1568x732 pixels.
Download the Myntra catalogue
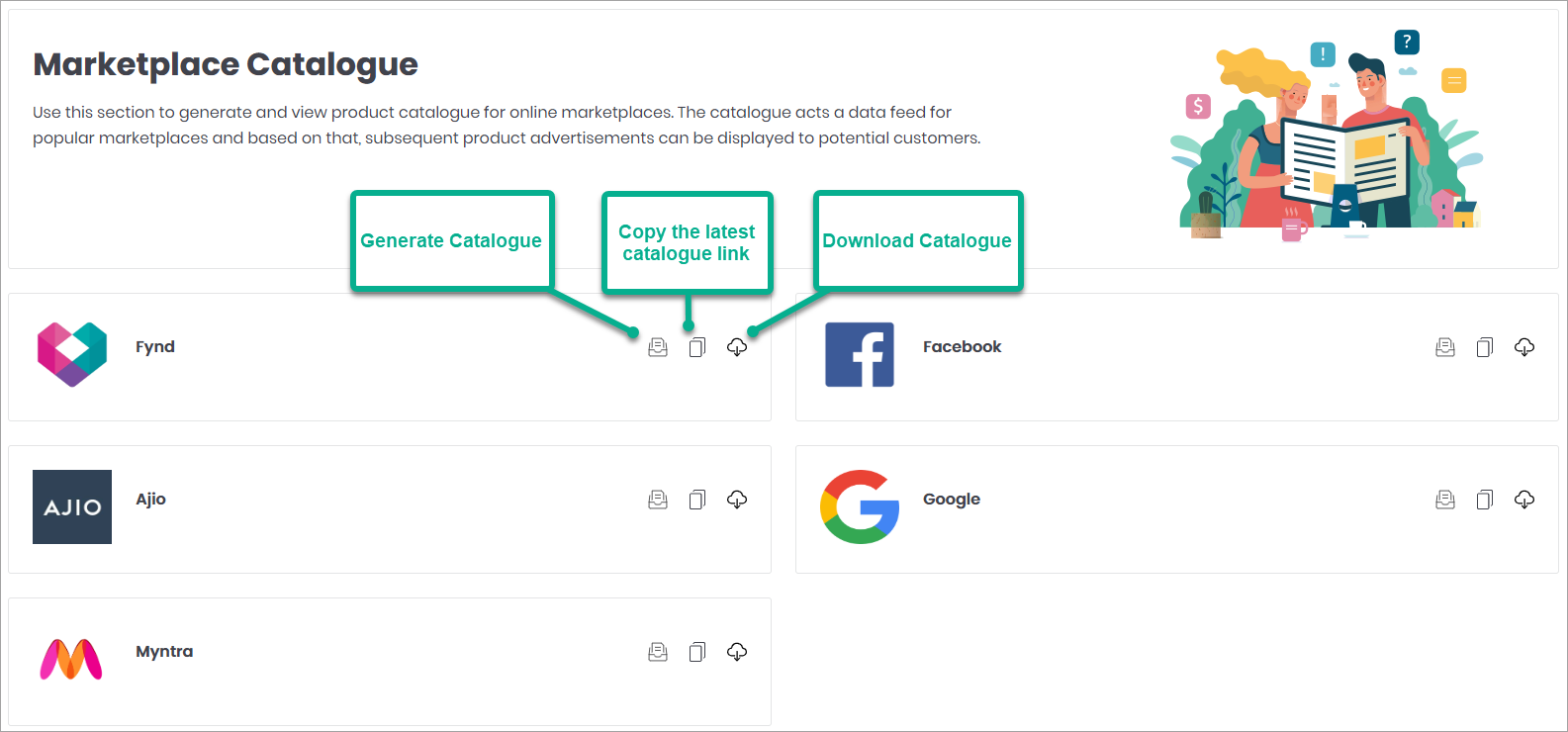[737, 652]
